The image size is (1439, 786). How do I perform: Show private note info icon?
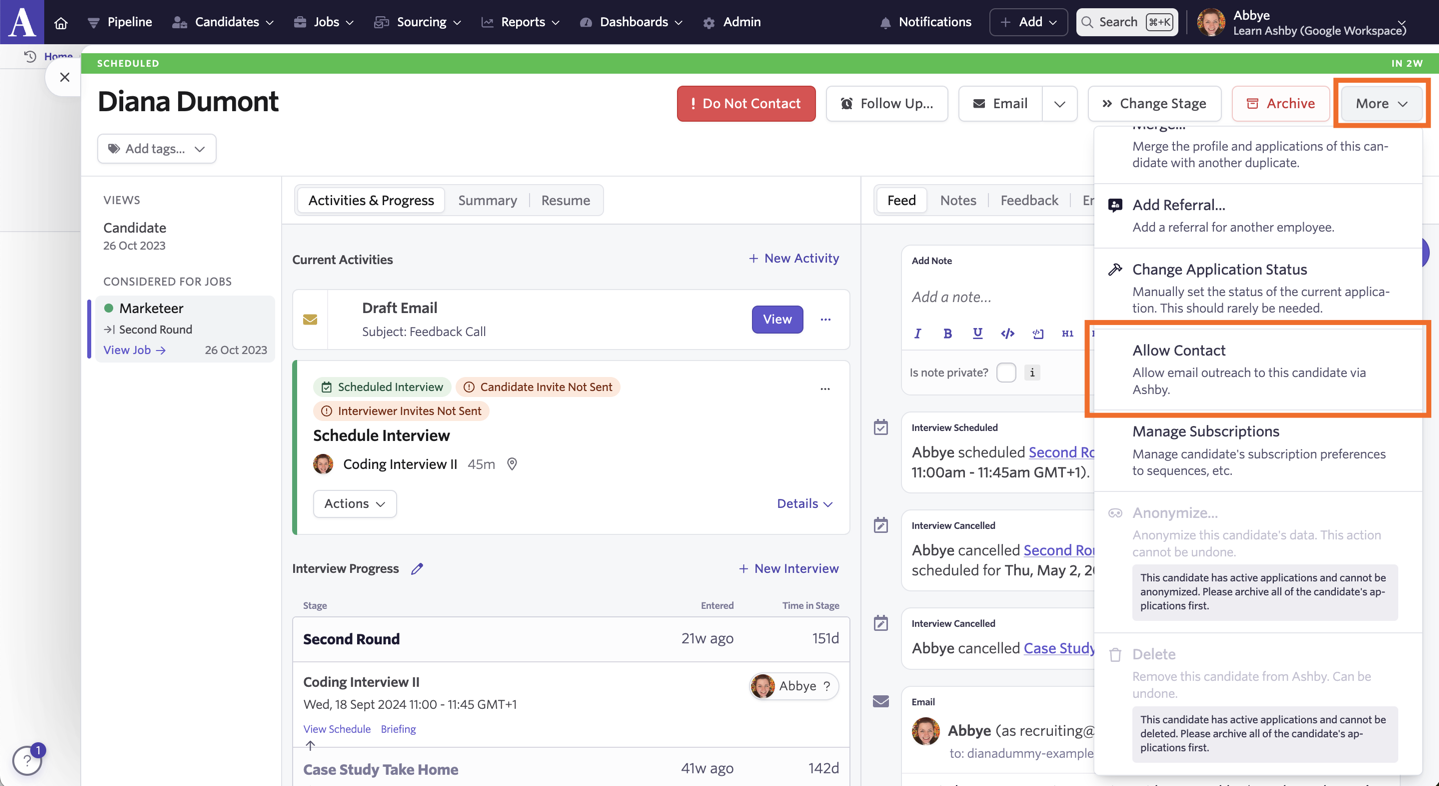click(1032, 373)
